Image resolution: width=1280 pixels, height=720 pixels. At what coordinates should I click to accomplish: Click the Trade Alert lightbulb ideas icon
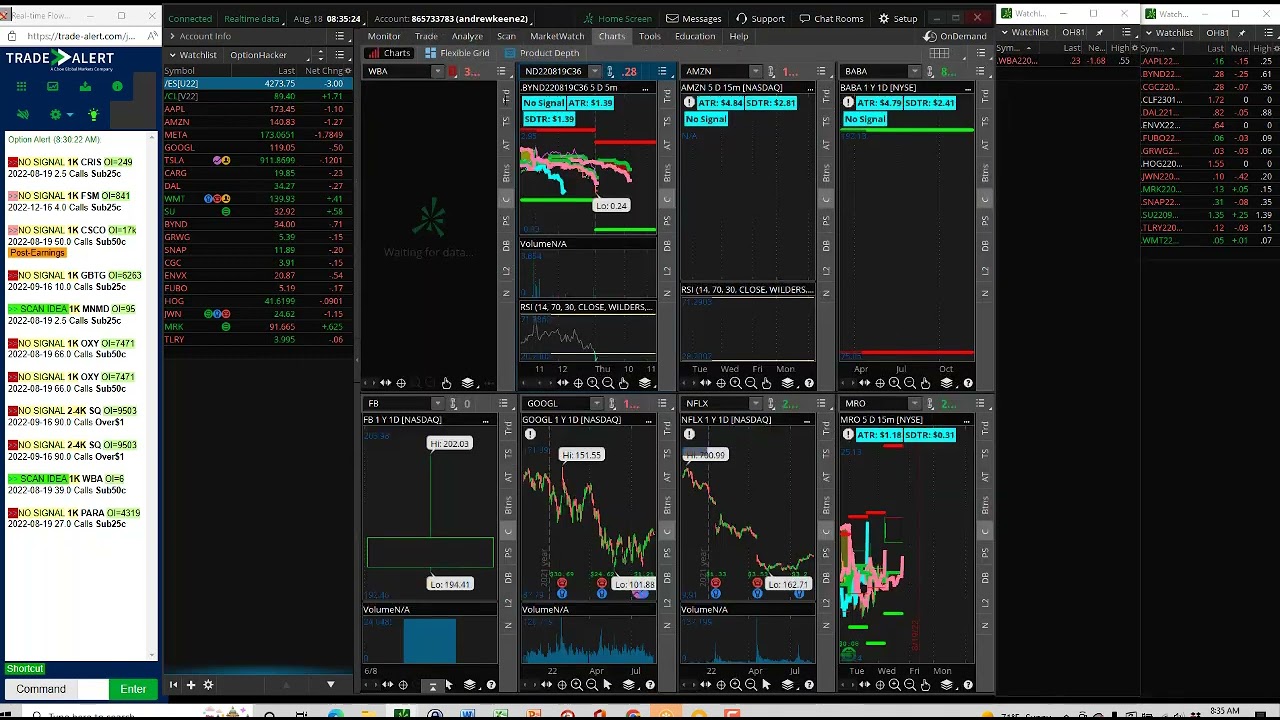93,114
